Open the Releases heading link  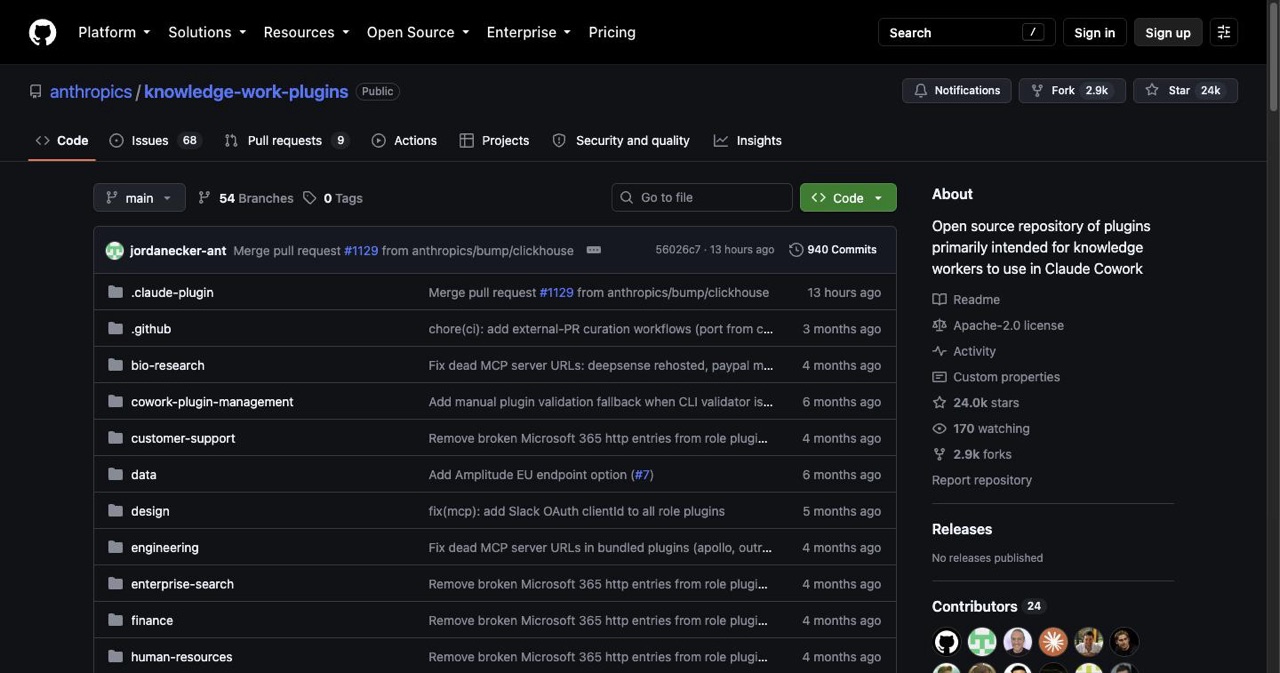coord(962,529)
